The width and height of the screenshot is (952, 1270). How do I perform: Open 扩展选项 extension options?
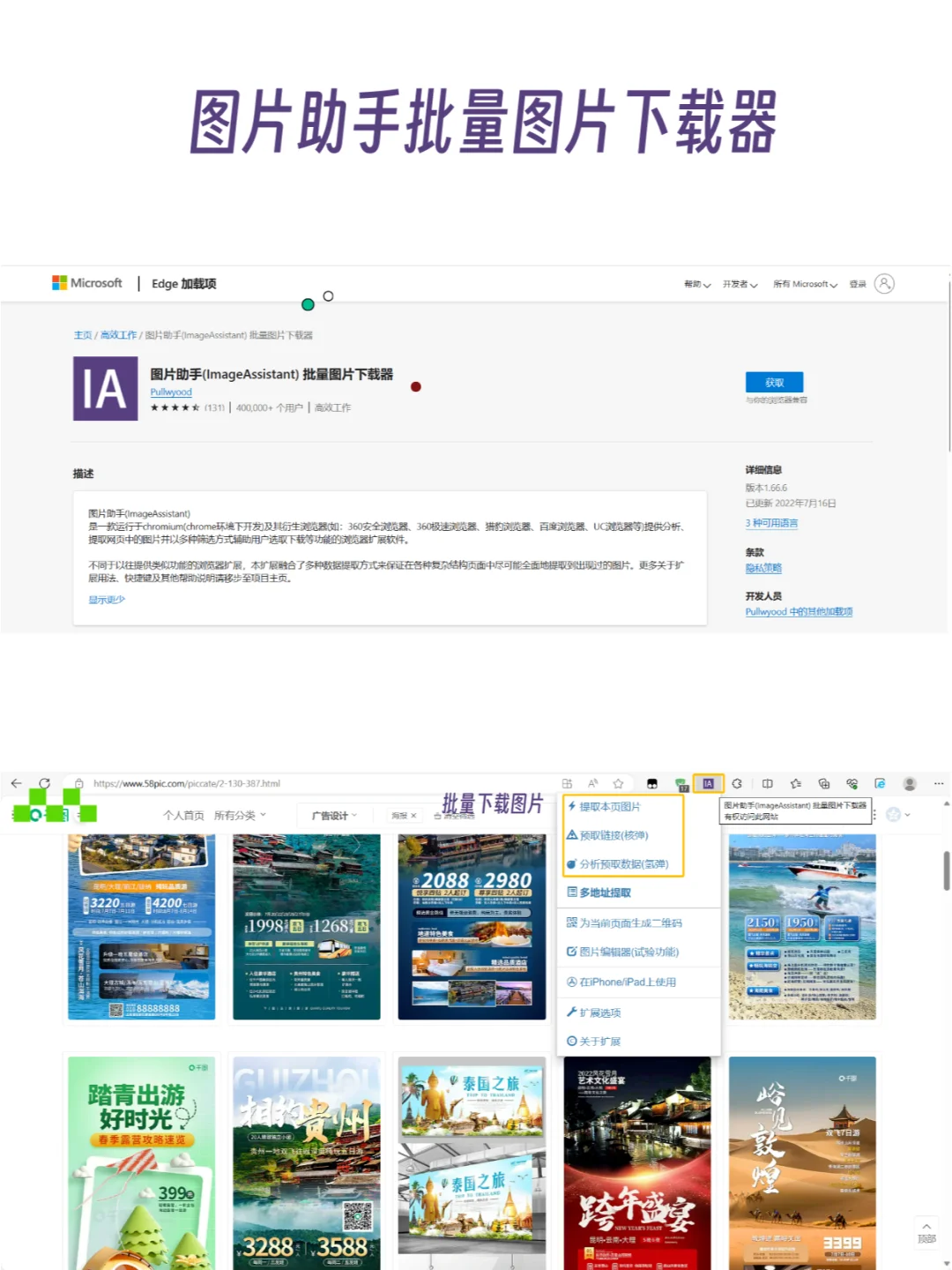[x=600, y=1012]
